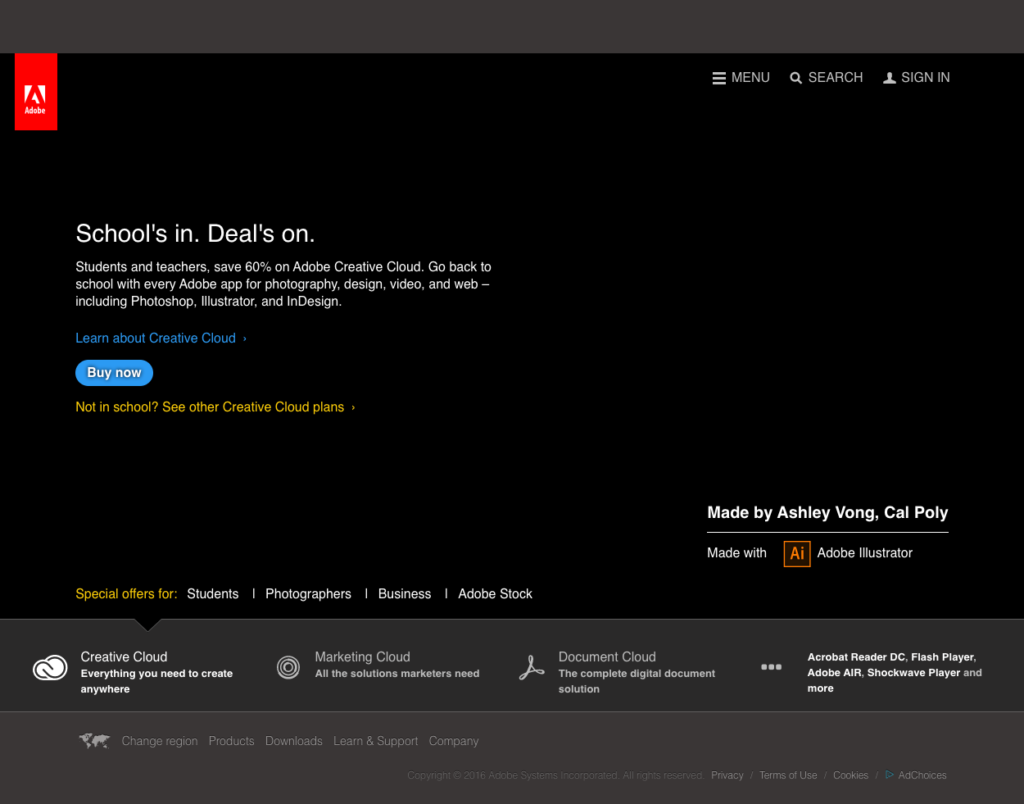Click the AdChoices icon
The height and width of the screenshot is (804, 1024).
889,775
